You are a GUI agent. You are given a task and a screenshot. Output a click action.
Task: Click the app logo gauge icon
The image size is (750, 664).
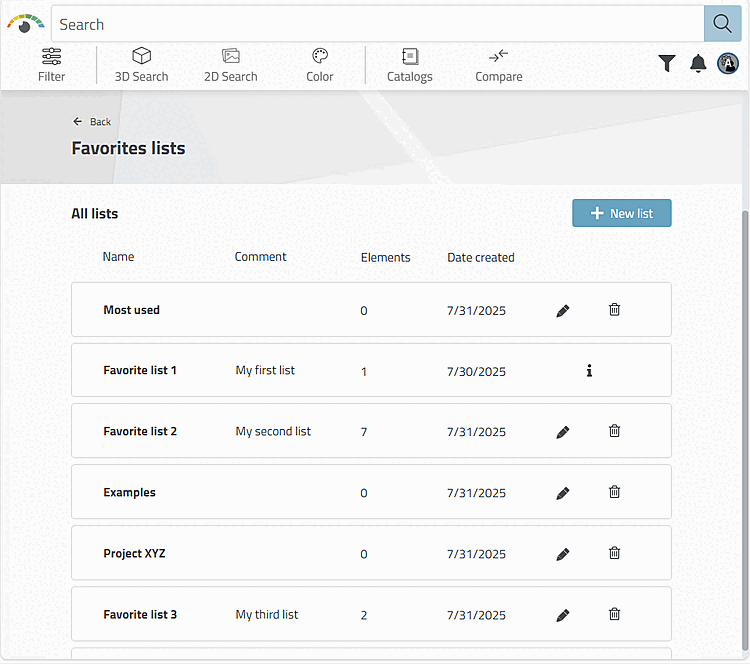[25, 23]
